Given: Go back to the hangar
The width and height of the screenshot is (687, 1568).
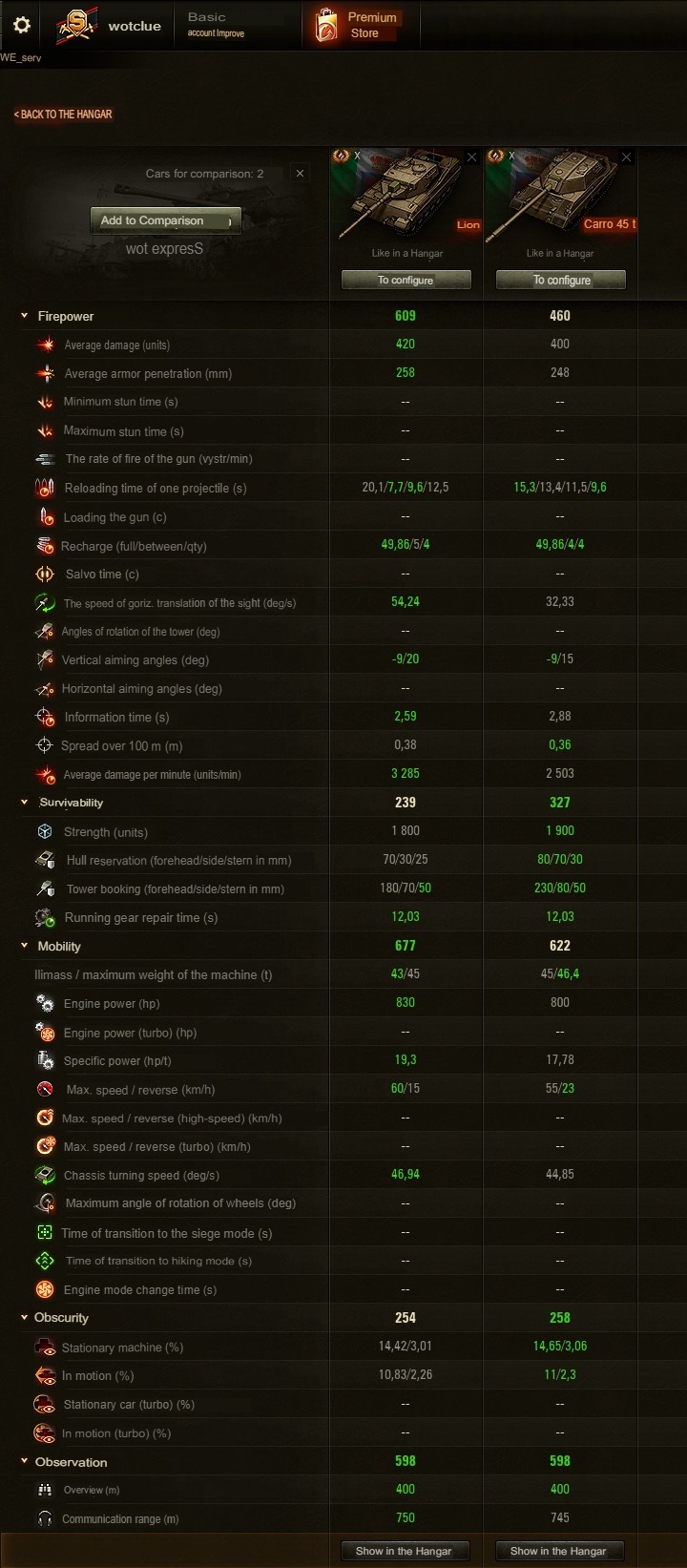Looking at the screenshot, I should (63, 115).
